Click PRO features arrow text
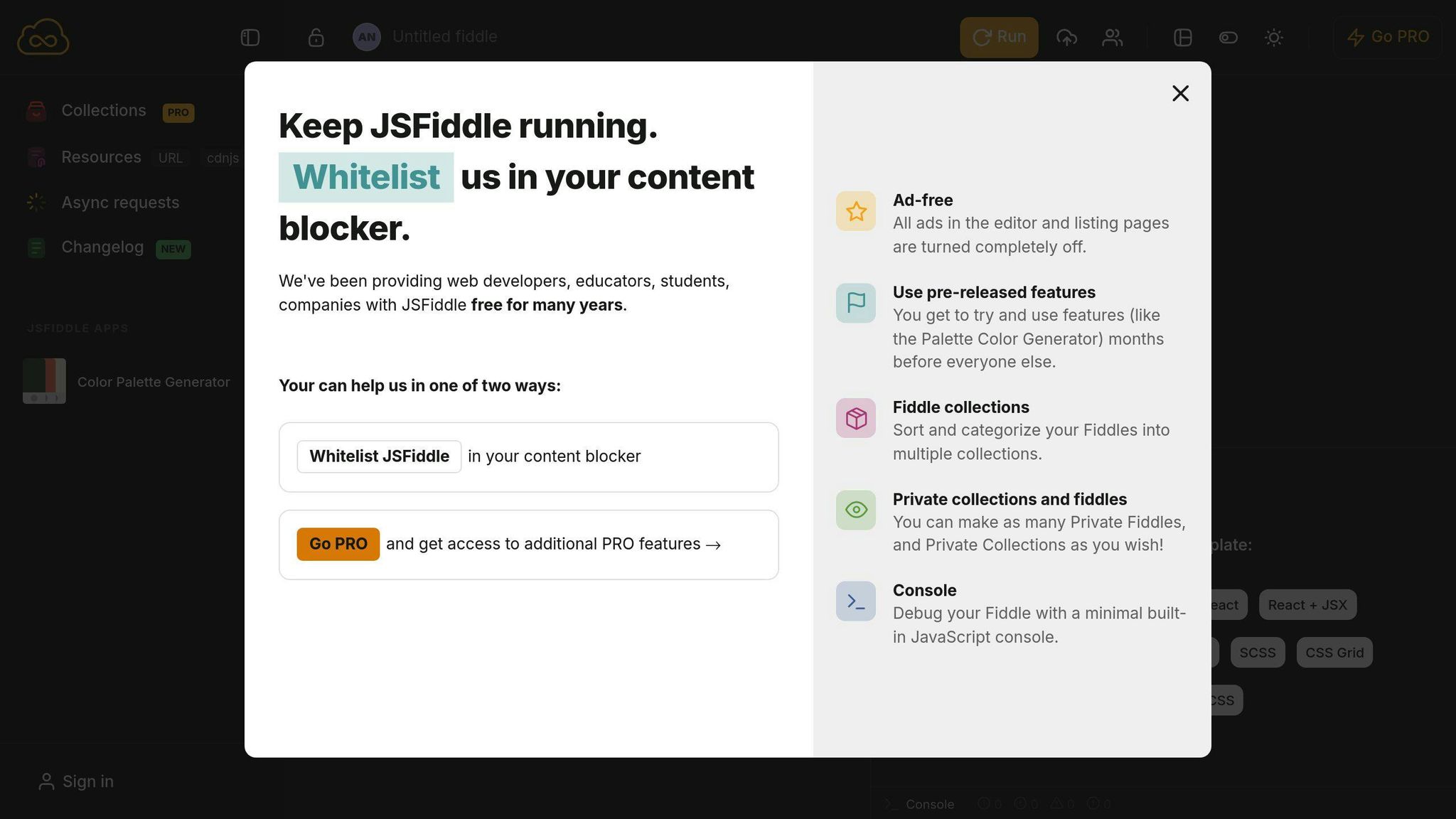The image size is (1456, 819). tap(554, 544)
